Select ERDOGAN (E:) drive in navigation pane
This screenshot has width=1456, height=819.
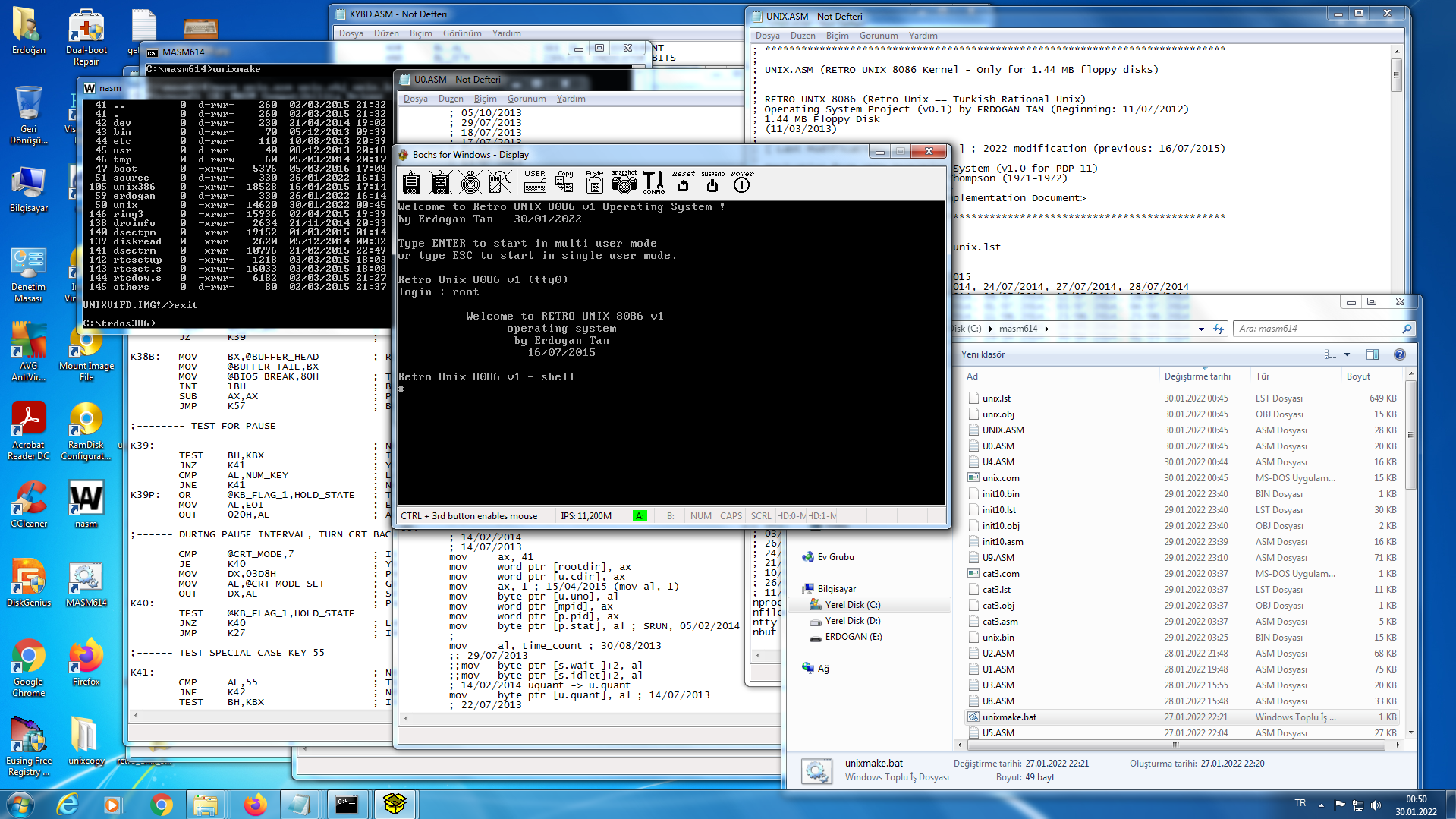854,637
